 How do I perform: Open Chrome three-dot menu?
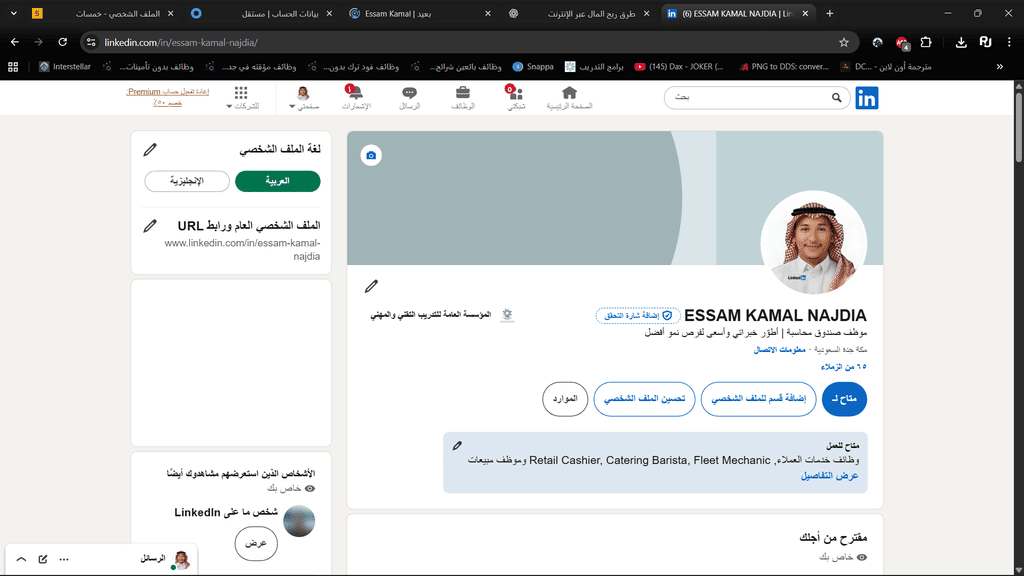pos(1009,42)
